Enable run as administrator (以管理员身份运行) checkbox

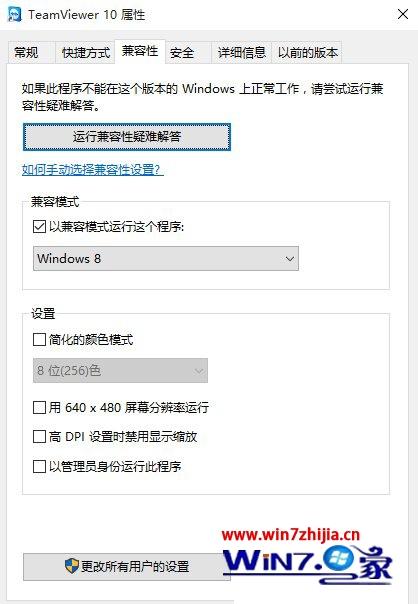pos(39,466)
